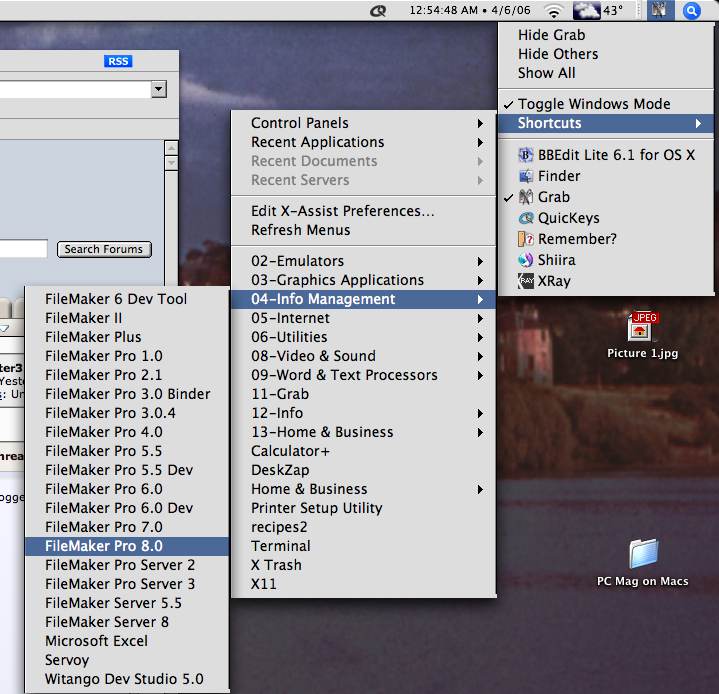Viewport: 719px width, 694px height.
Task: Open the weather cloud menu item
Action: coord(598,11)
